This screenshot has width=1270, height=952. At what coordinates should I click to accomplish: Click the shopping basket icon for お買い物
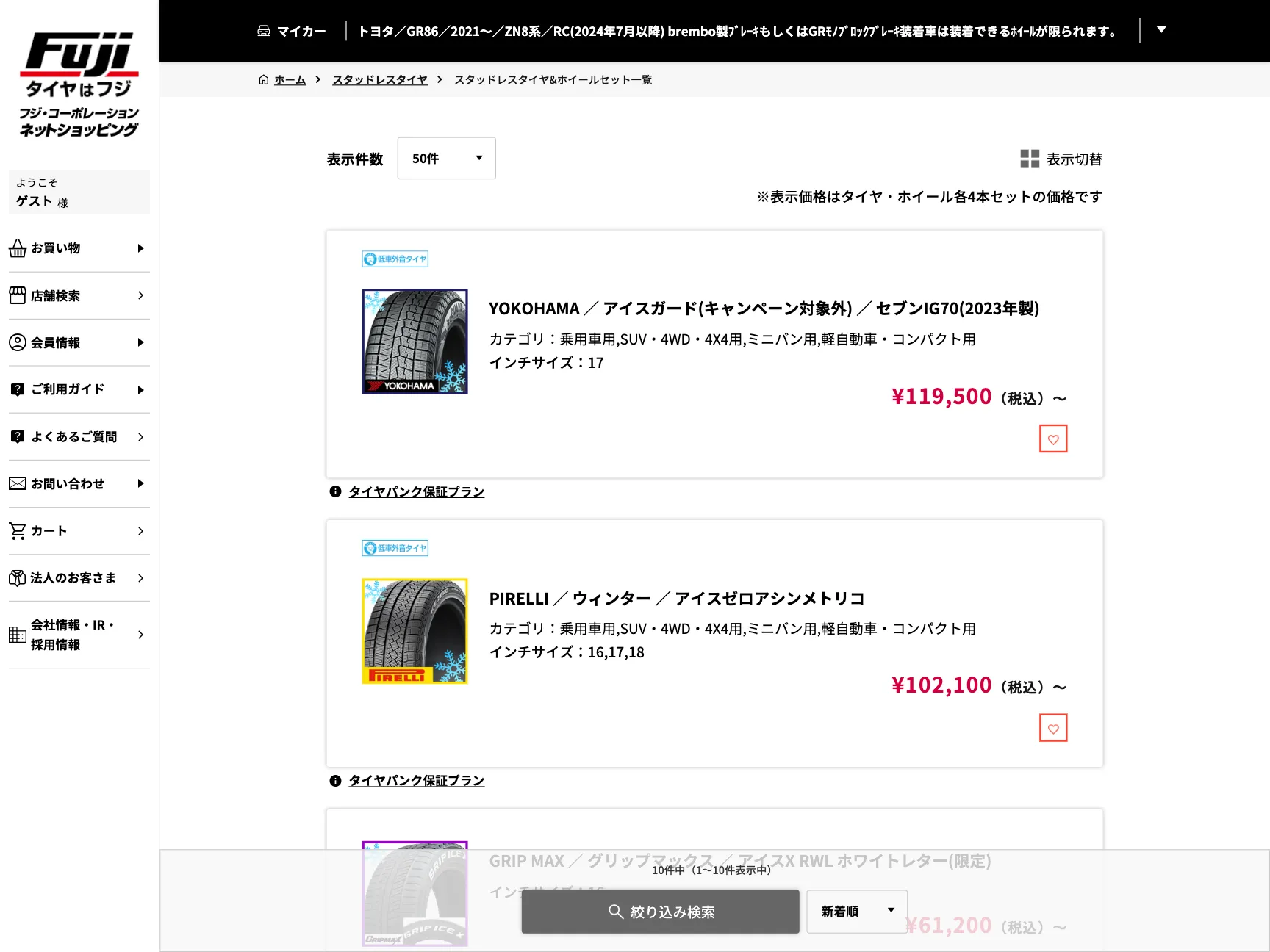pyautogui.click(x=18, y=249)
